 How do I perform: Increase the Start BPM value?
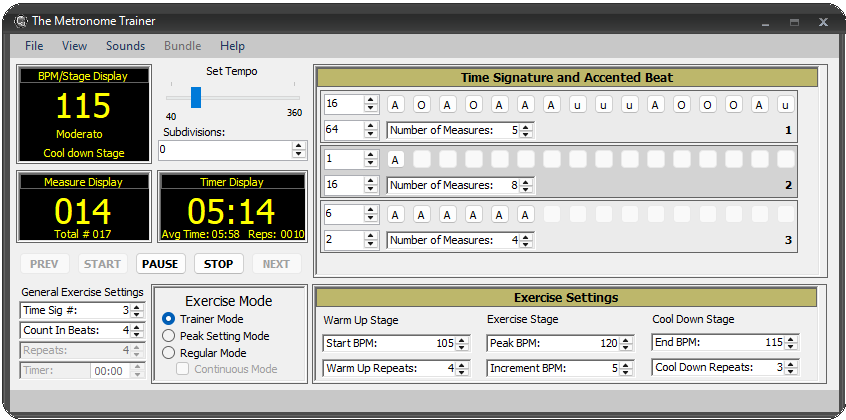click(x=462, y=340)
